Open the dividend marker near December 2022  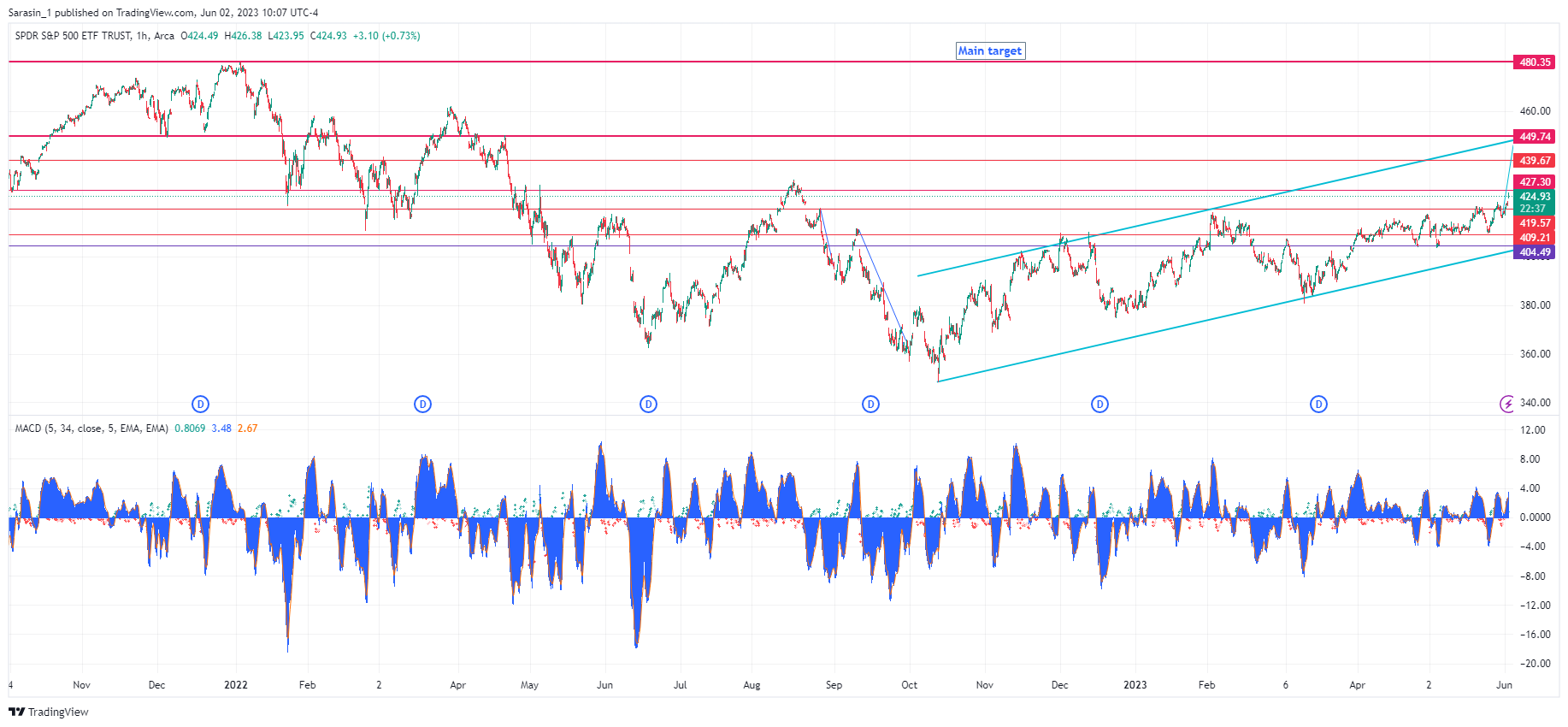tap(1099, 404)
